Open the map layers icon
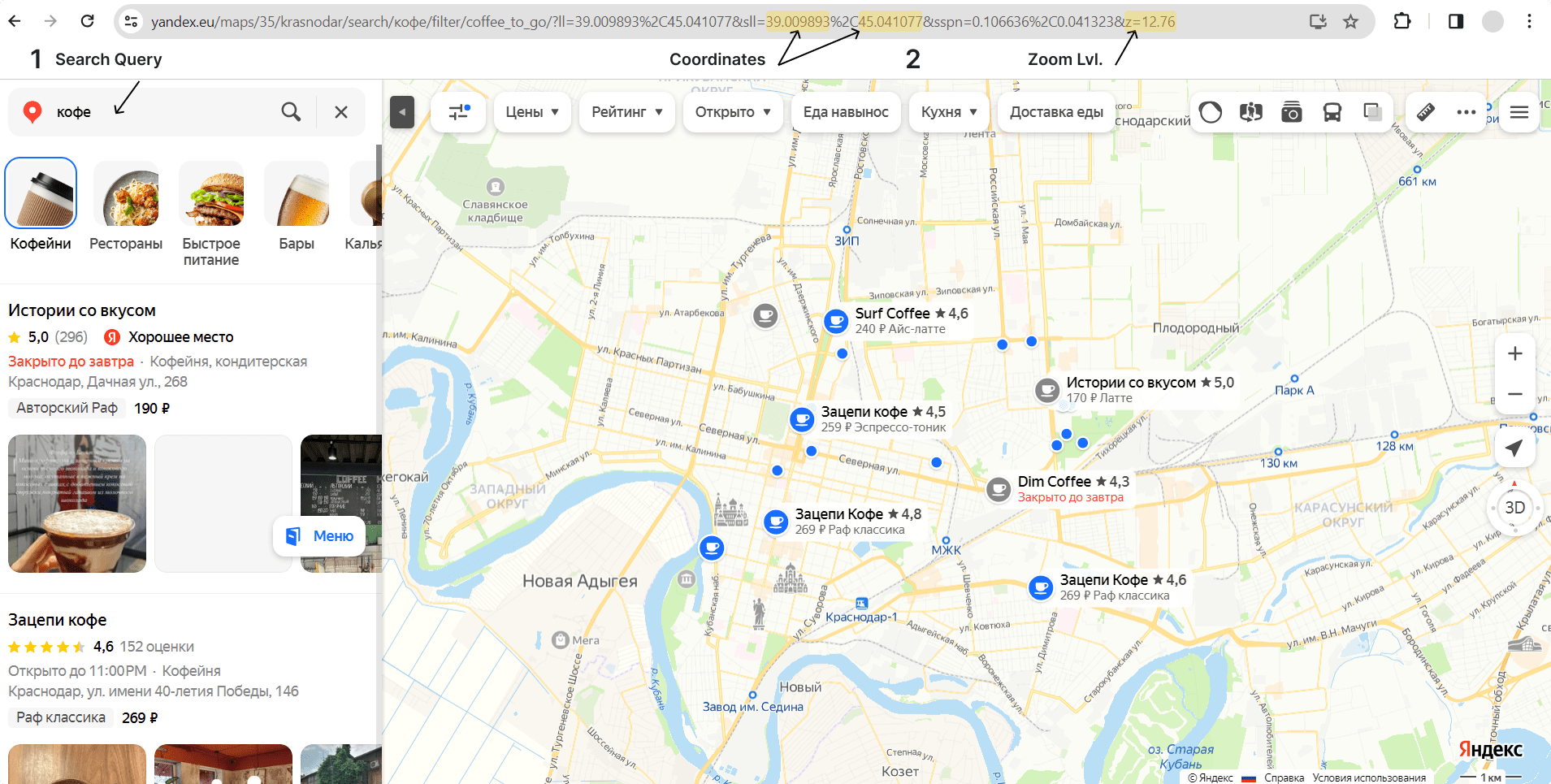The image size is (1551, 784). click(x=1373, y=112)
